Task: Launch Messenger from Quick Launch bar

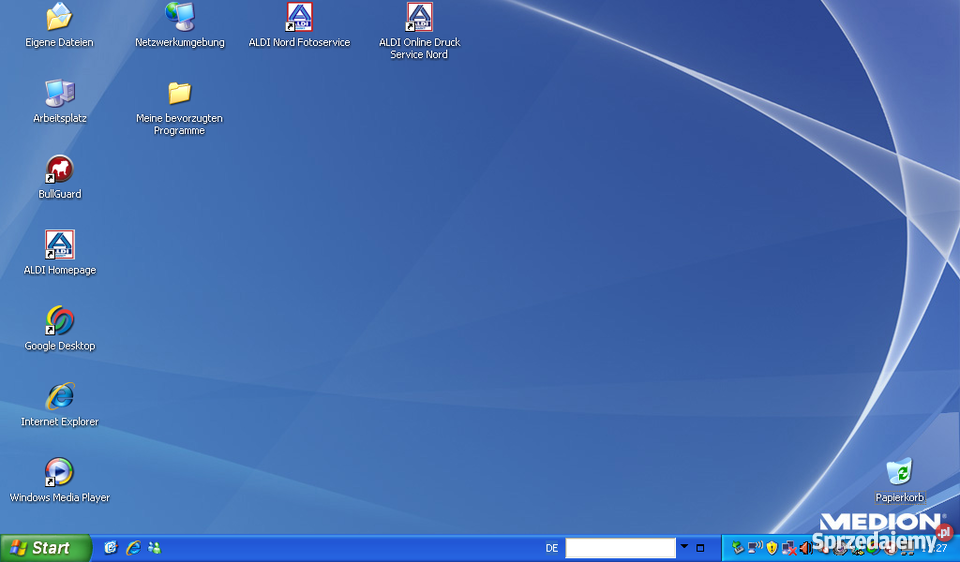Action: [x=155, y=548]
